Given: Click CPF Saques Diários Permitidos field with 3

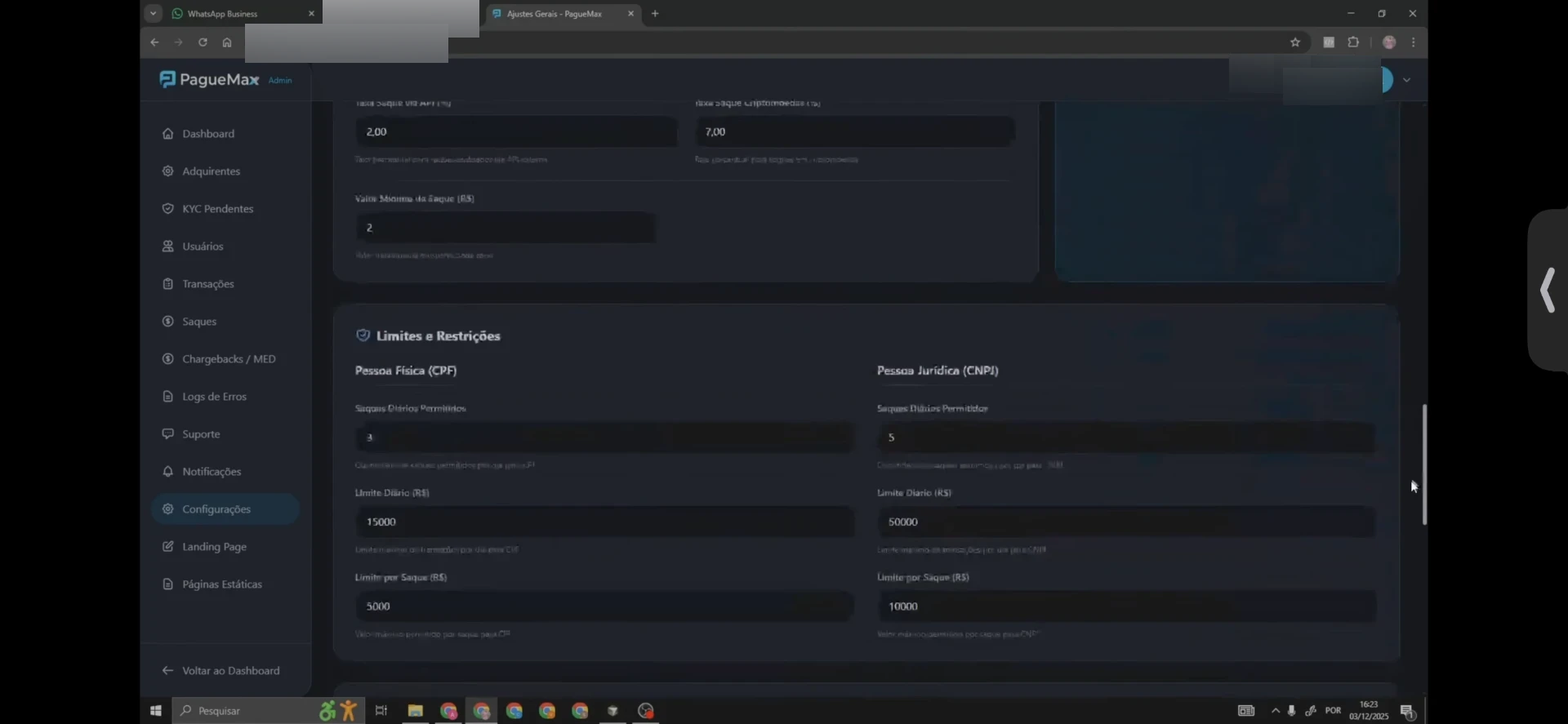Looking at the screenshot, I should pyautogui.click(x=605, y=438).
